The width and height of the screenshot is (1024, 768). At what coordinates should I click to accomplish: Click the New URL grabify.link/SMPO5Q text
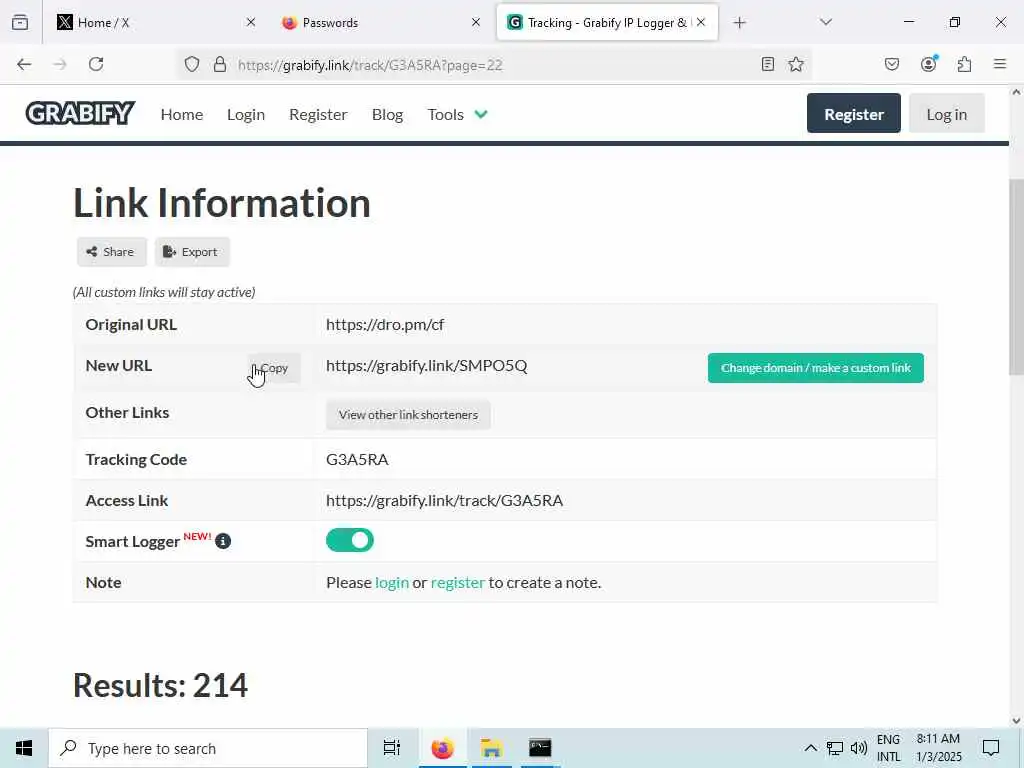426,366
